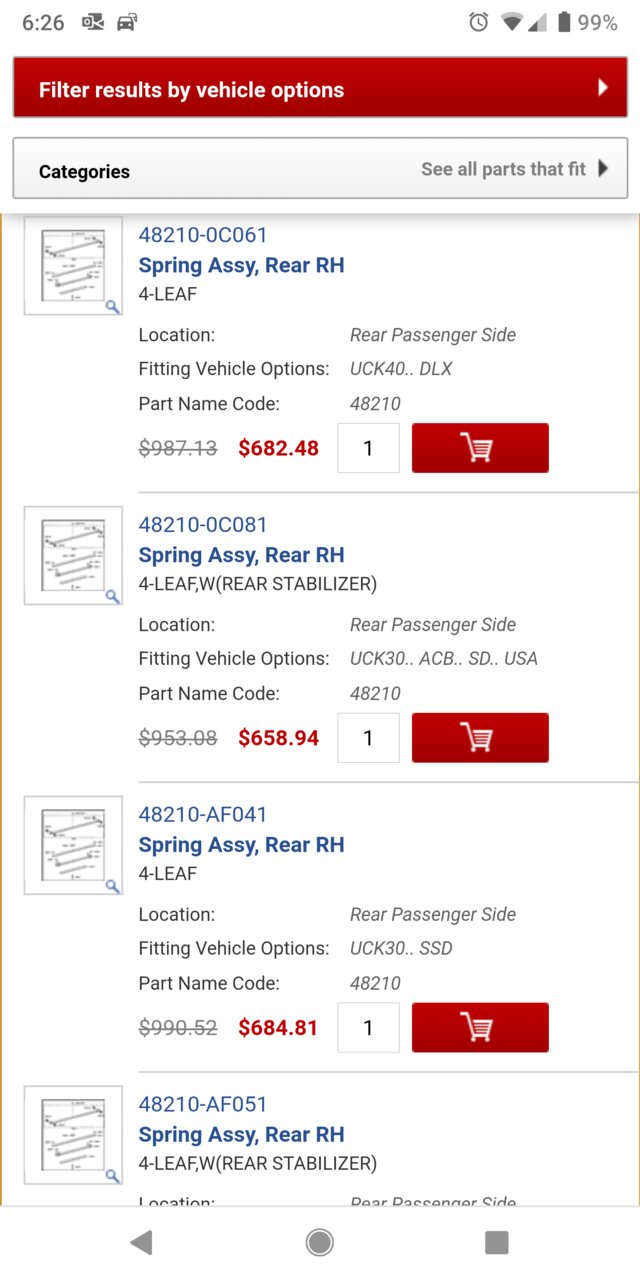Open See all parts that fit arrow
Image resolution: width=640 pixels, height=1280 pixels.
tap(603, 168)
